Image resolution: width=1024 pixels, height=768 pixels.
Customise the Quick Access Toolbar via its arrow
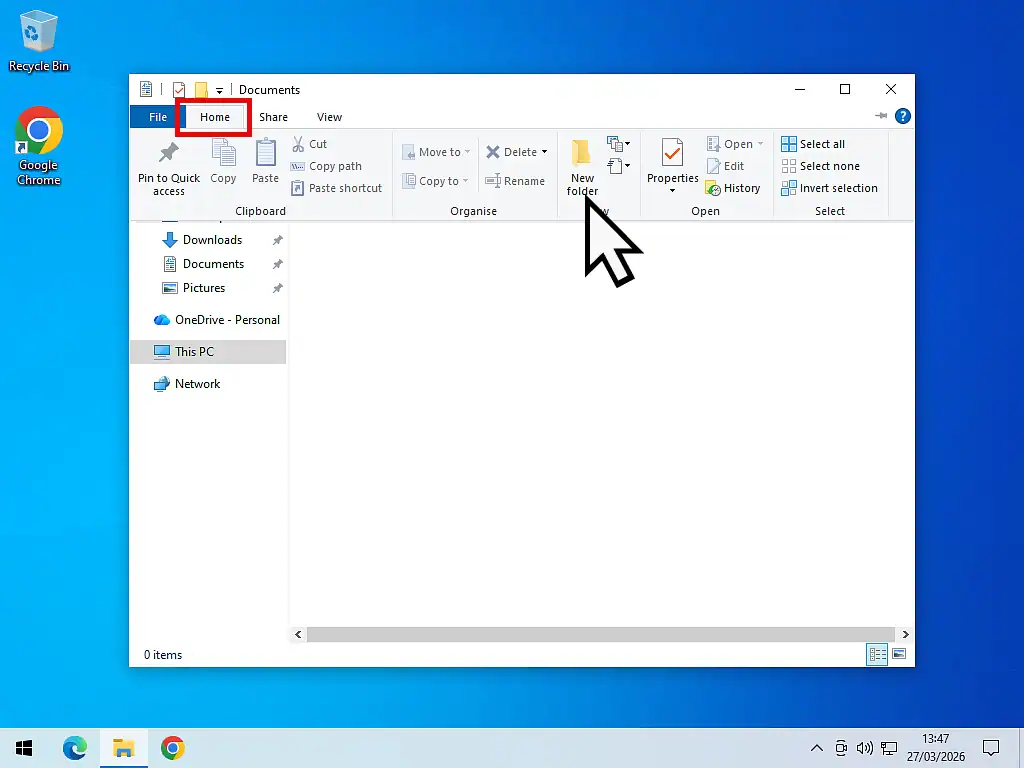219,89
